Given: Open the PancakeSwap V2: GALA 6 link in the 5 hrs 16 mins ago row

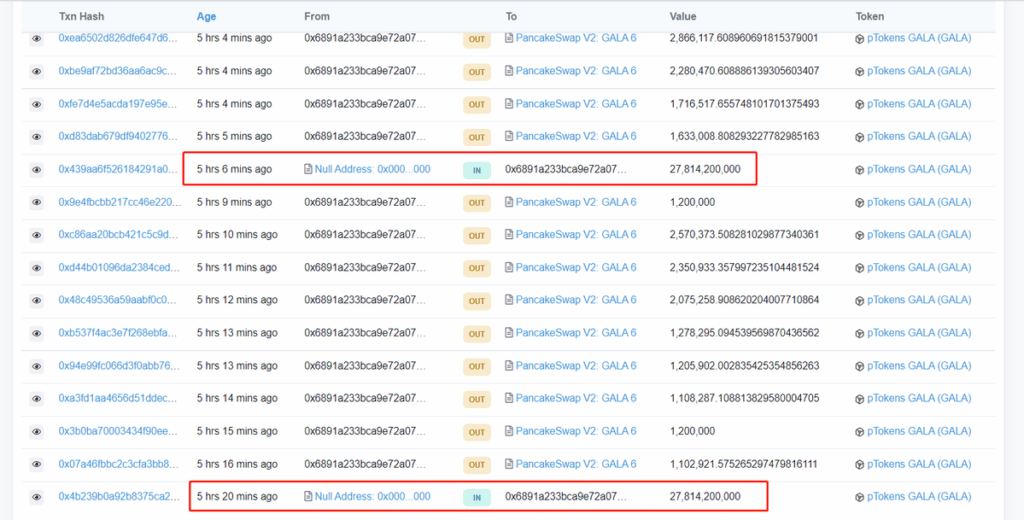Looking at the screenshot, I should (x=576, y=464).
